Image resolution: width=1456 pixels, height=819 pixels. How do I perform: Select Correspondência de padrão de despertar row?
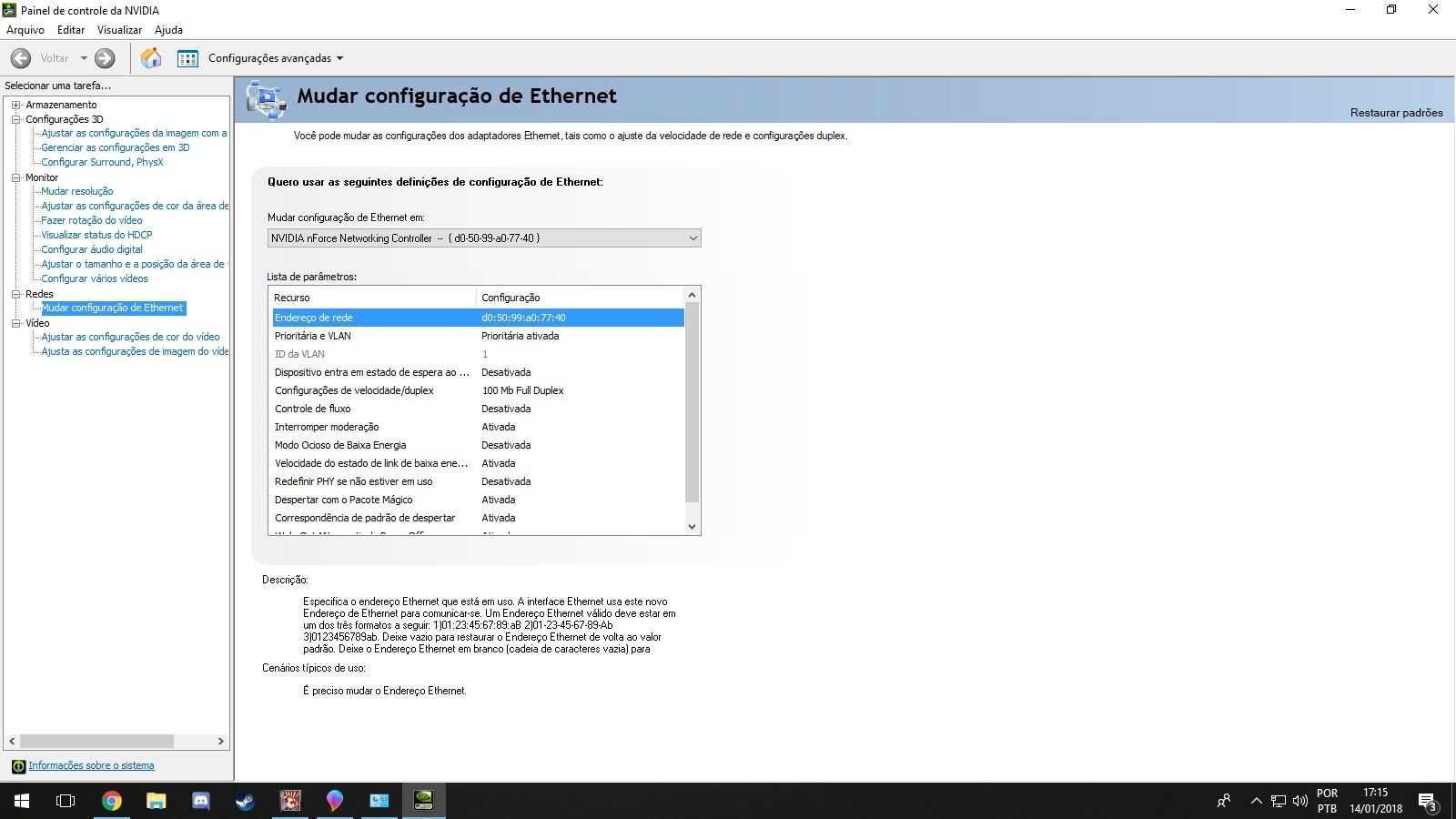coord(479,518)
